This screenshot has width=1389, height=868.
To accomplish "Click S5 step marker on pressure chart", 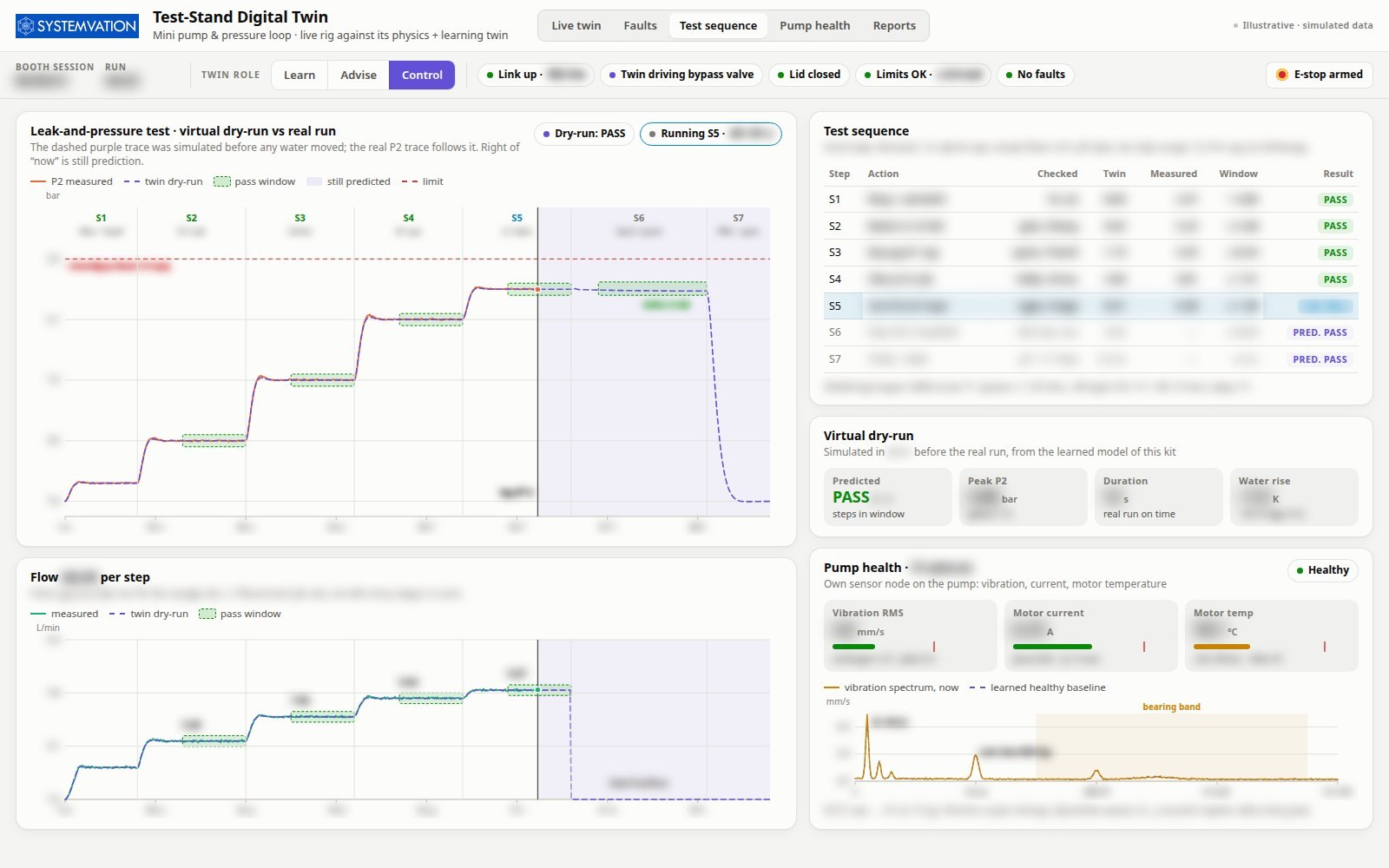I will 517,218.
